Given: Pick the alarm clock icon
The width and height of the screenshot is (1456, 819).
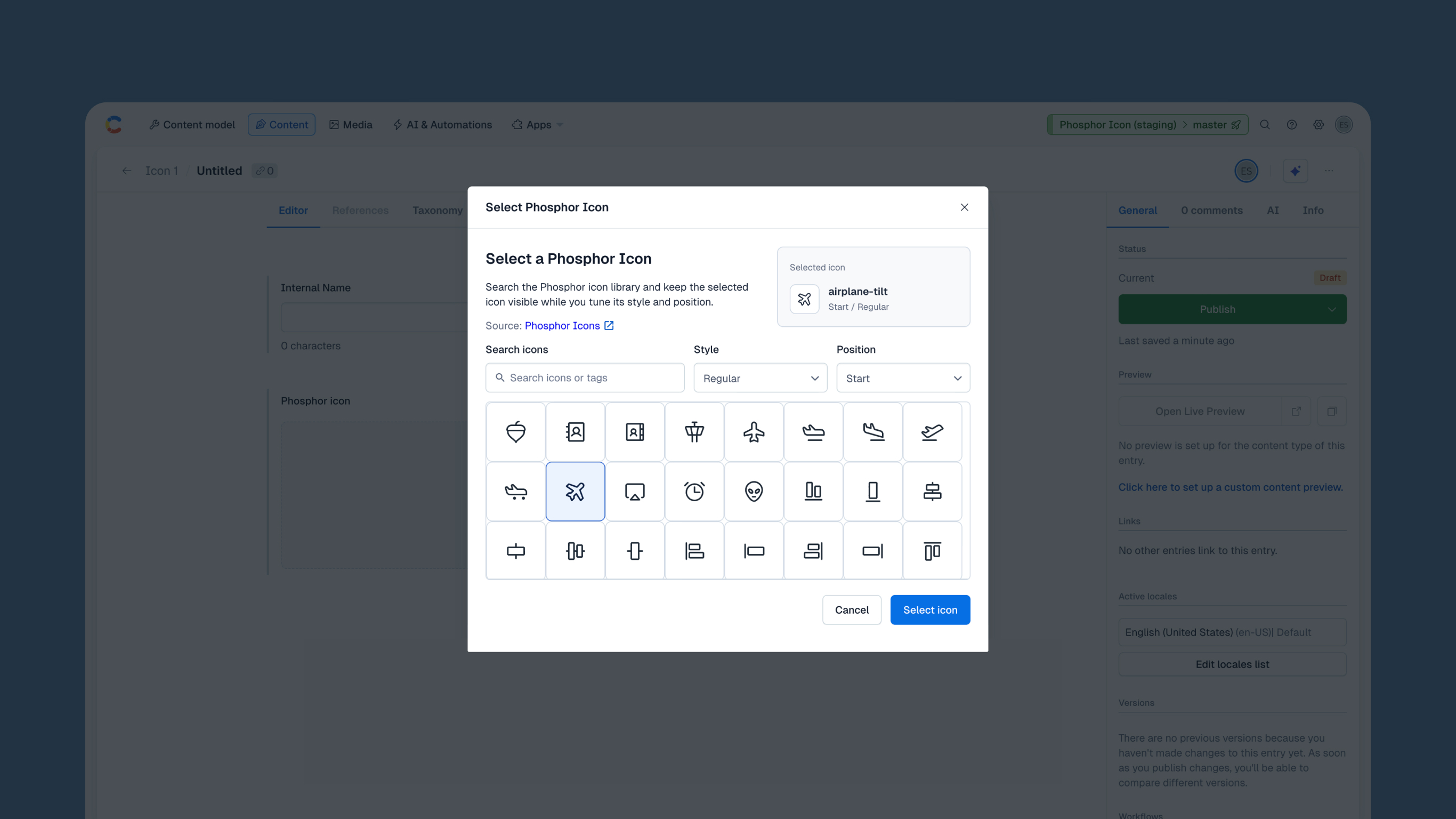Looking at the screenshot, I should [694, 491].
